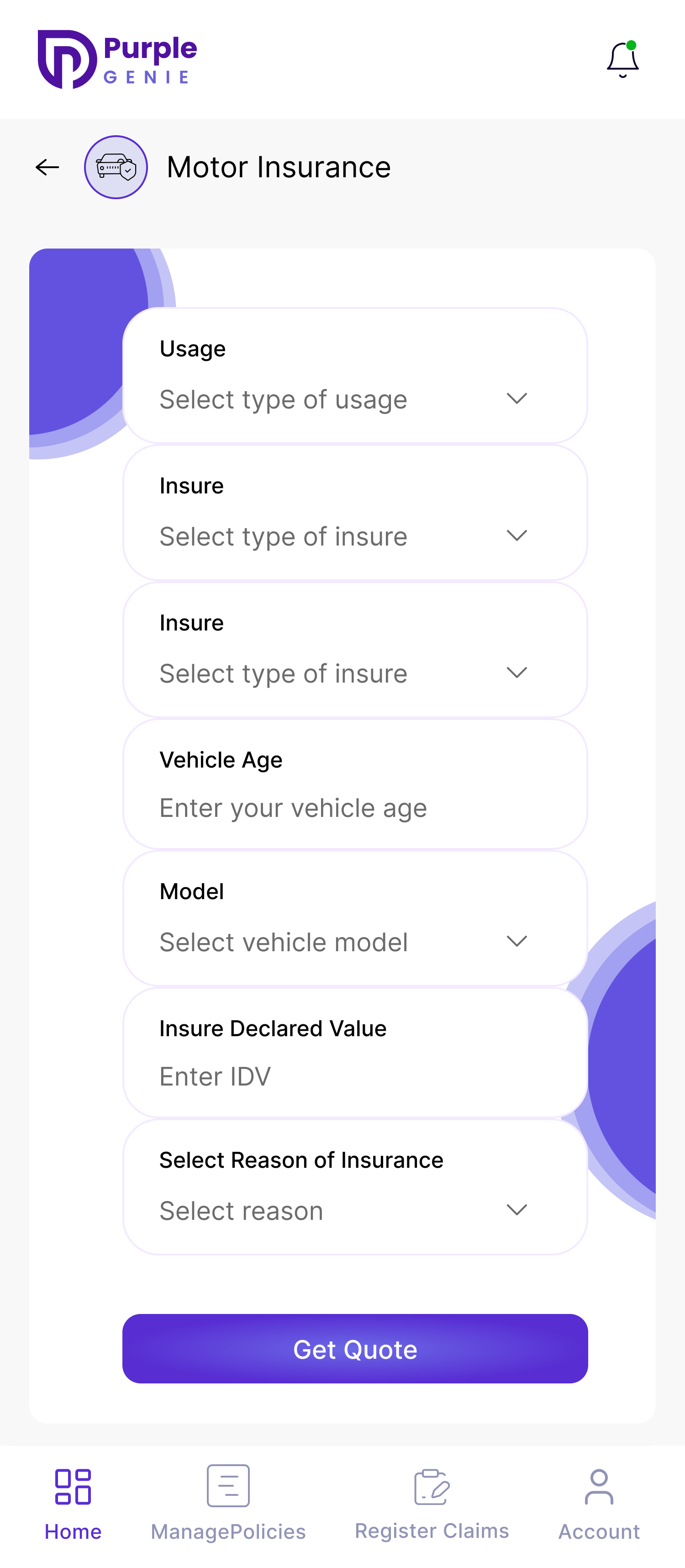
Task: Click the Vehicle Age input field
Action: pyautogui.click(x=343, y=808)
